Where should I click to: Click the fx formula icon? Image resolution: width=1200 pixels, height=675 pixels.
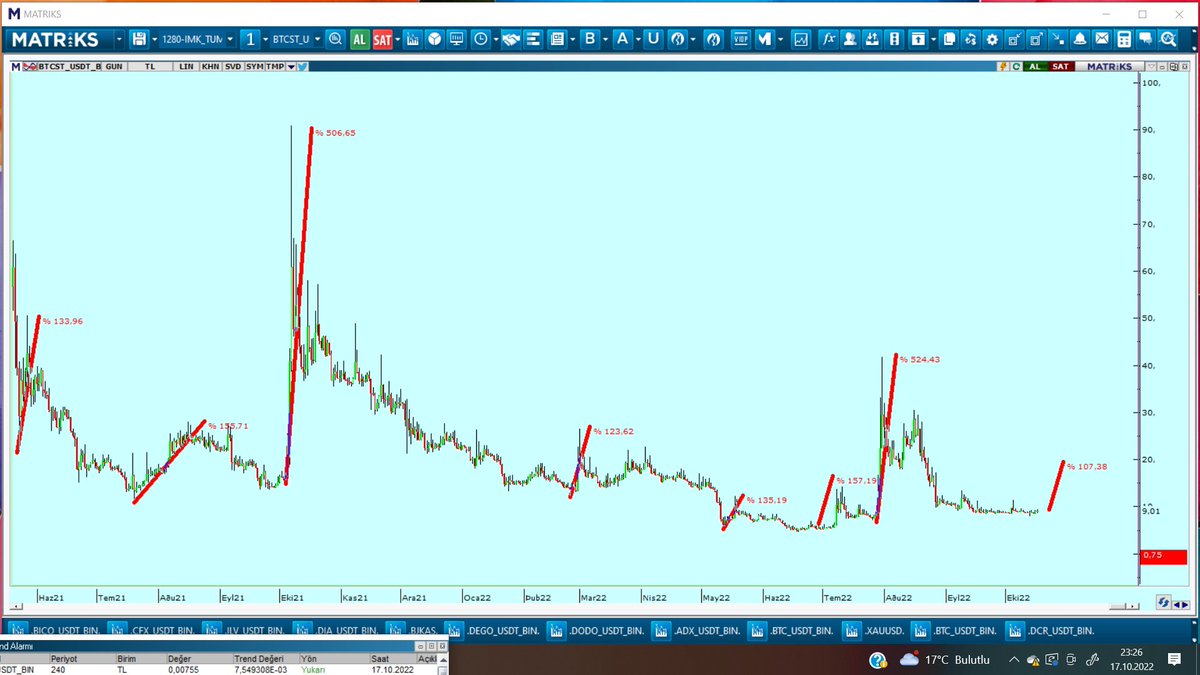[828, 39]
